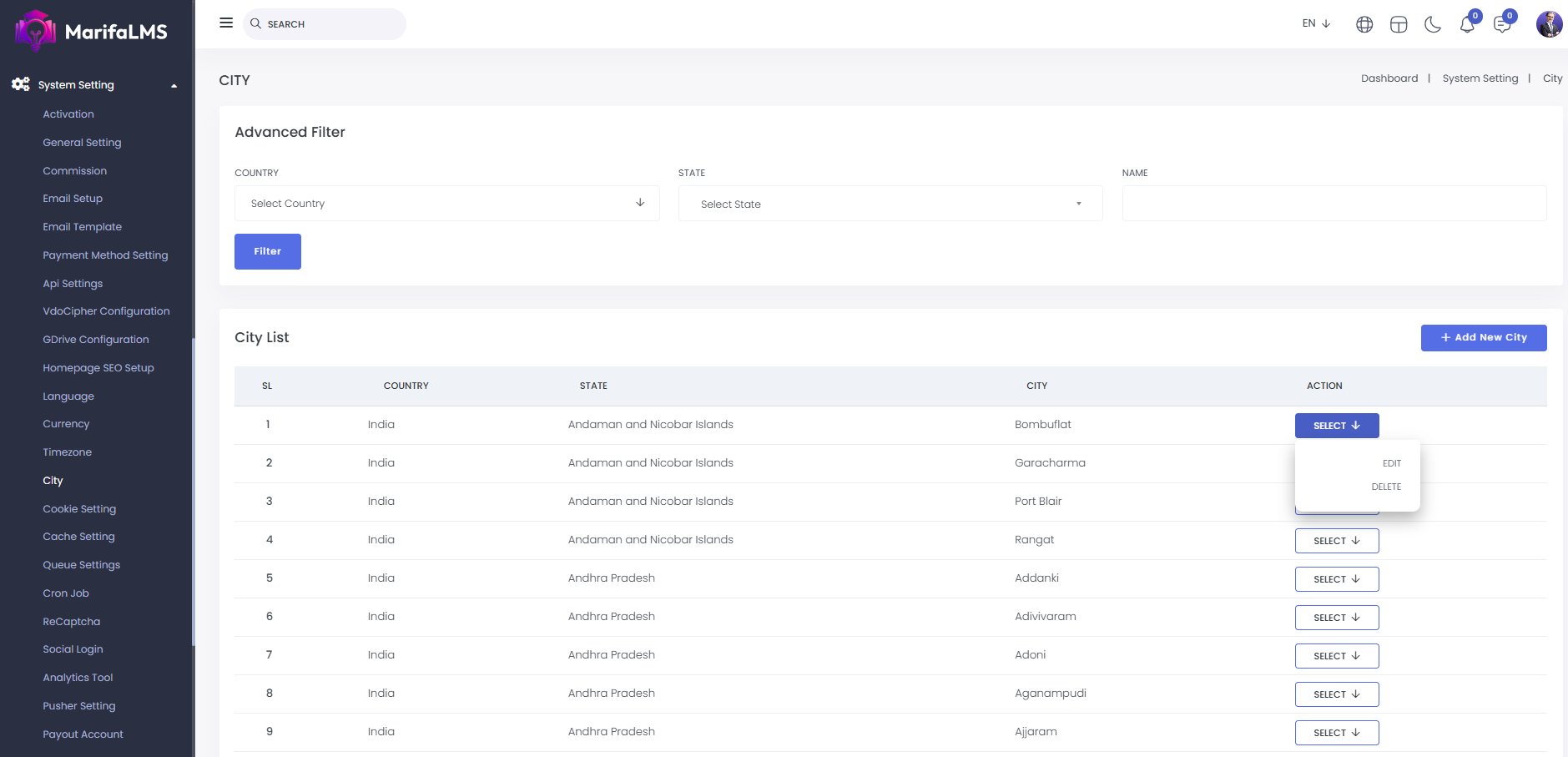The image size is (1568, 757).
Task: Open the layout panel icon
Action: pyautogui.click(x=1399, y=25)
